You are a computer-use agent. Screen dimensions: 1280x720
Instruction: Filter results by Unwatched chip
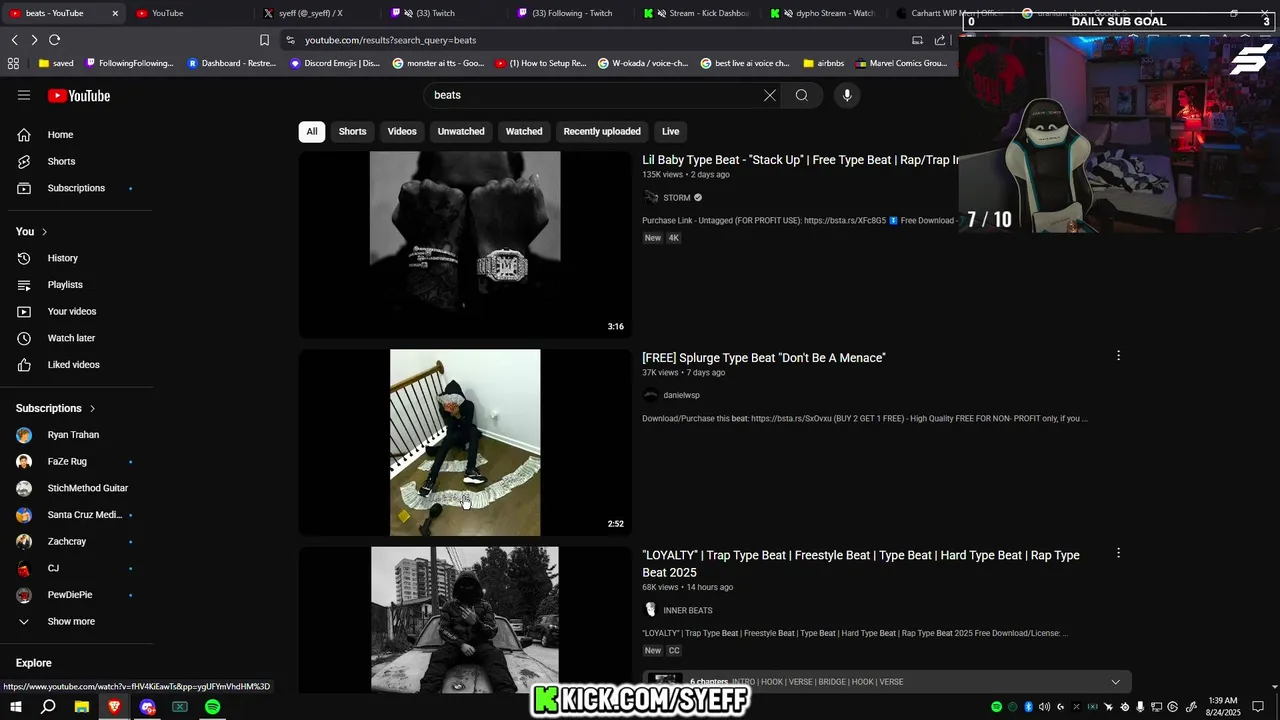coord(461,131)
